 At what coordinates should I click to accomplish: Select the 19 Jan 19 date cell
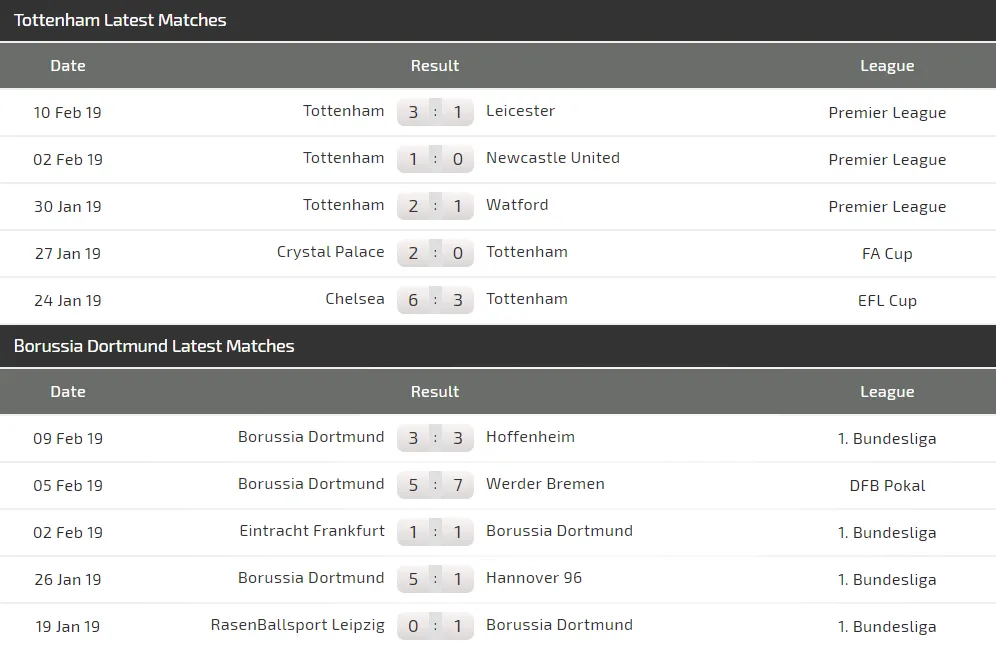tap(68, 627)
